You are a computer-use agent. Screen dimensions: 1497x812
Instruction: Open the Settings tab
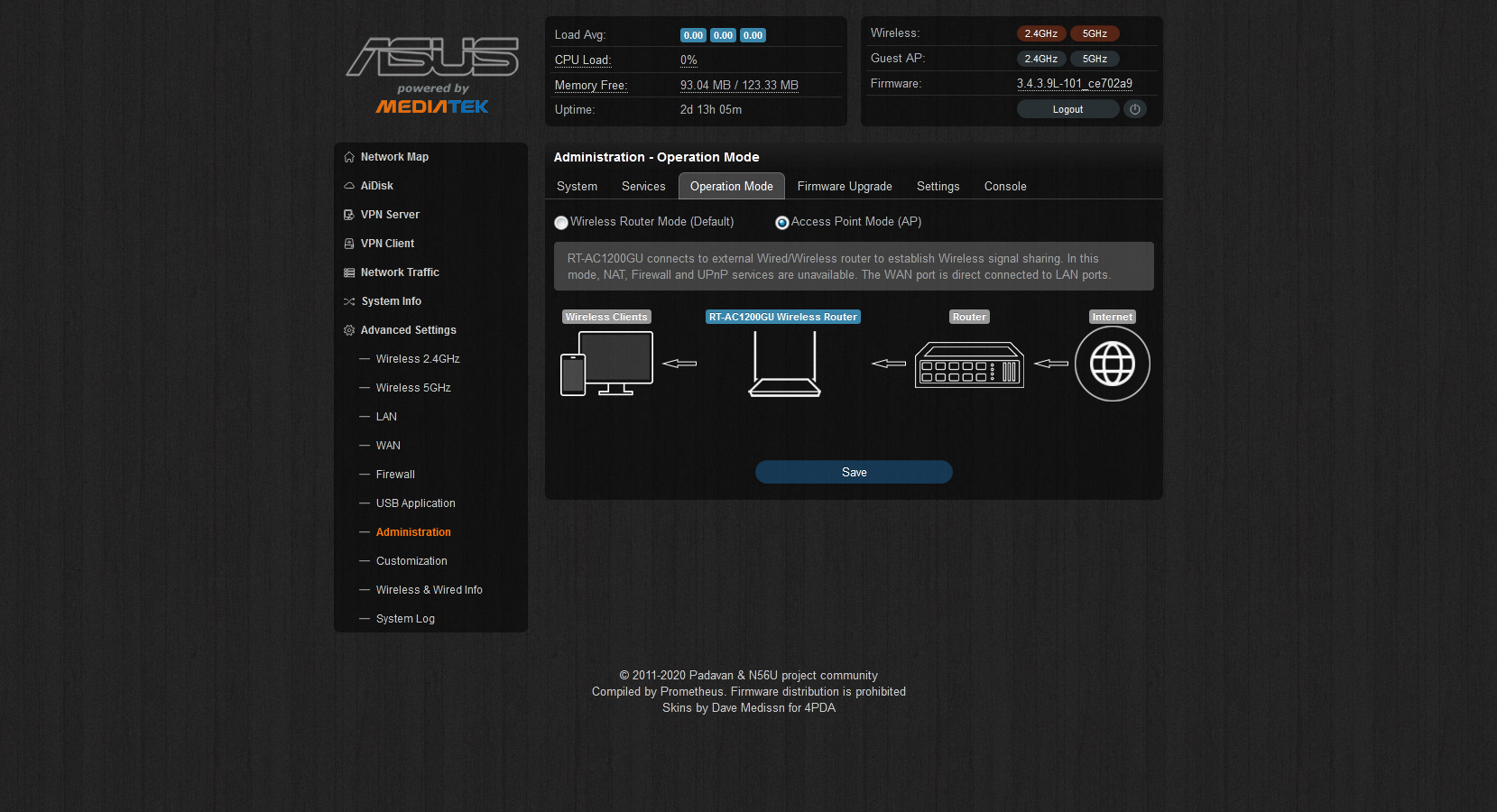938,187
